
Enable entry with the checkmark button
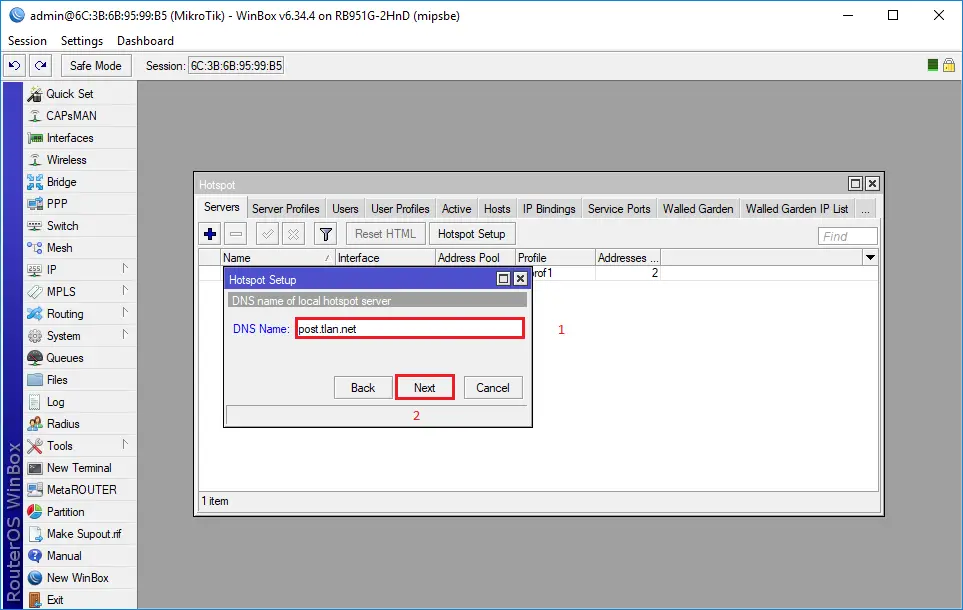[268, 234]
